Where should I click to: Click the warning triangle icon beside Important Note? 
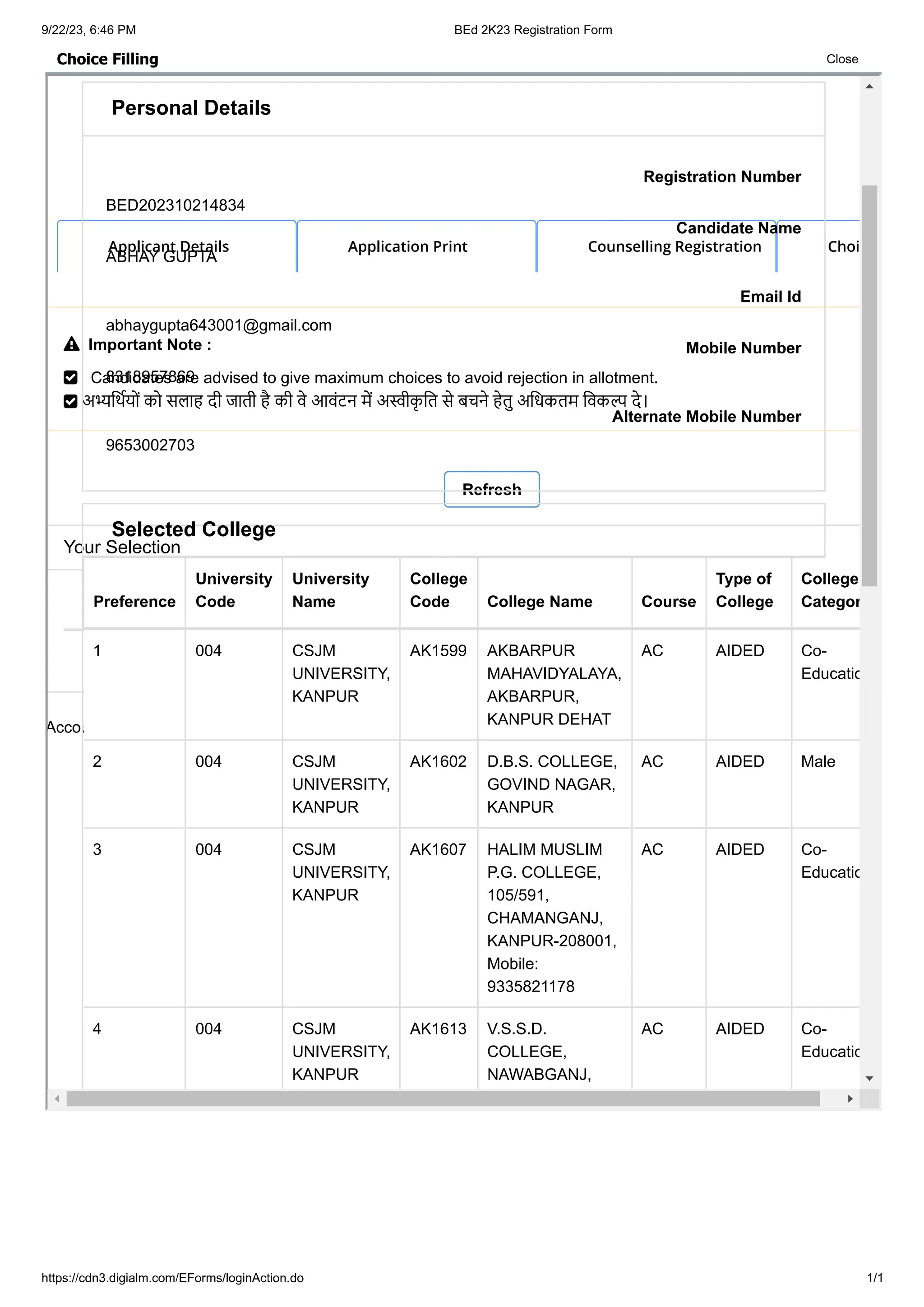pyautogui.click(x=72, y=344)
